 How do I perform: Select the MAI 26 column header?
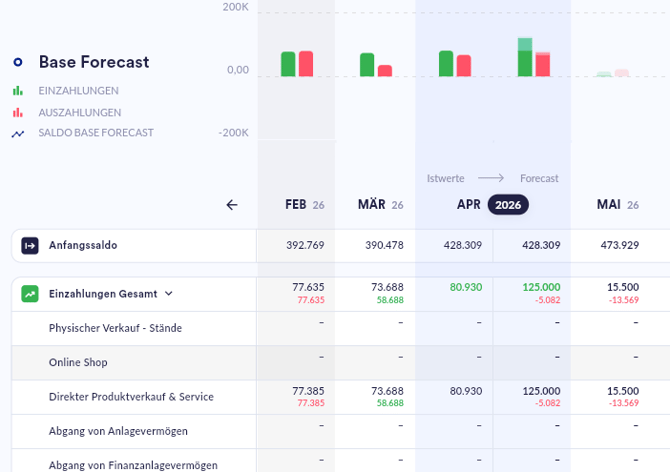click(x=617, y=205)
